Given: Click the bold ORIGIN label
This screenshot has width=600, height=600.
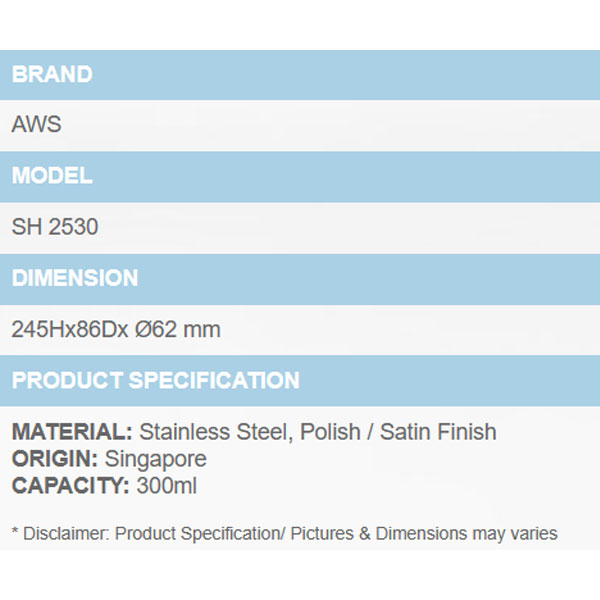Looking at the screenshot, I should coord(52,460).
